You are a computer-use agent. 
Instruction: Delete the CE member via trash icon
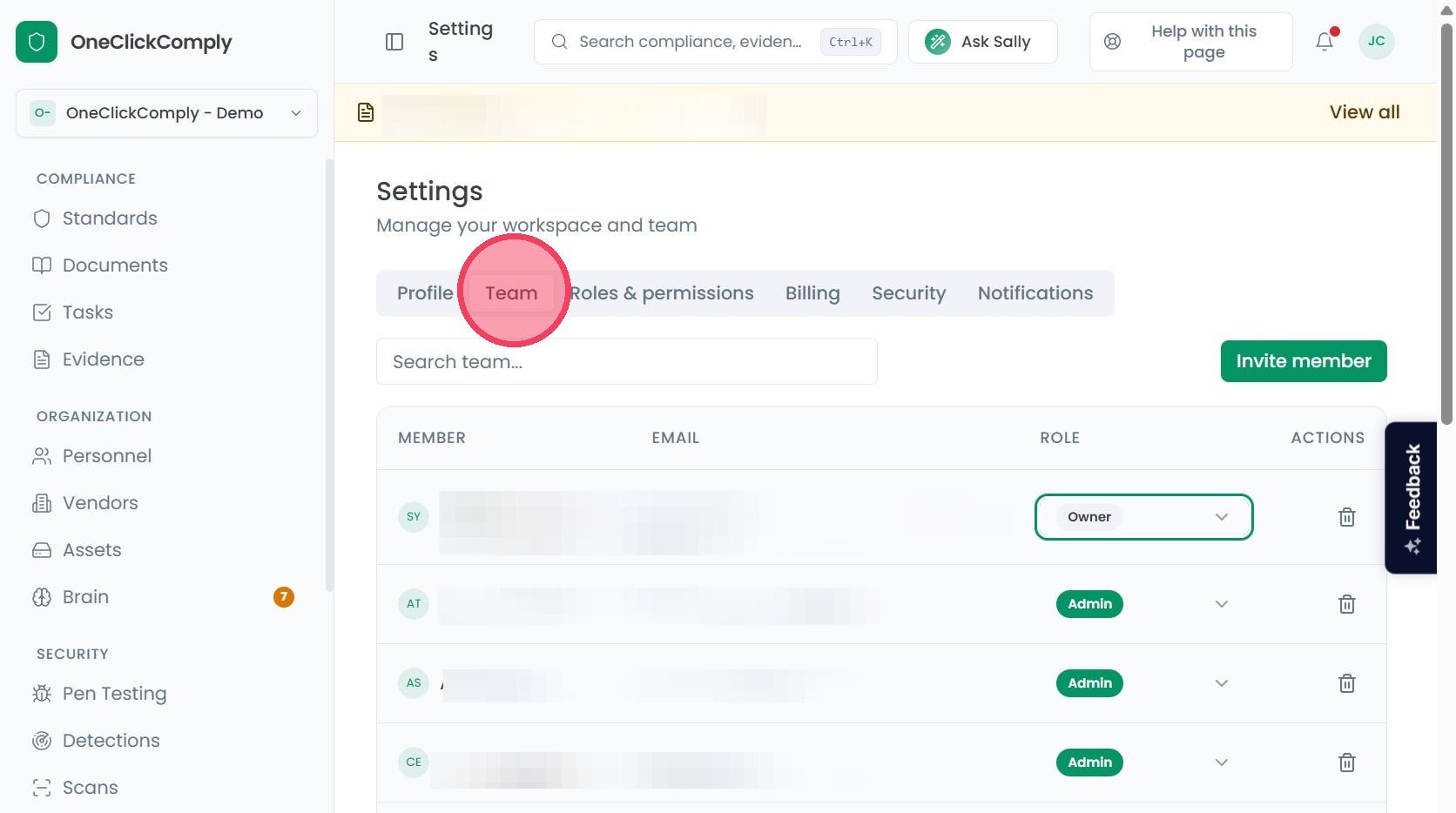coord(1347,763)
